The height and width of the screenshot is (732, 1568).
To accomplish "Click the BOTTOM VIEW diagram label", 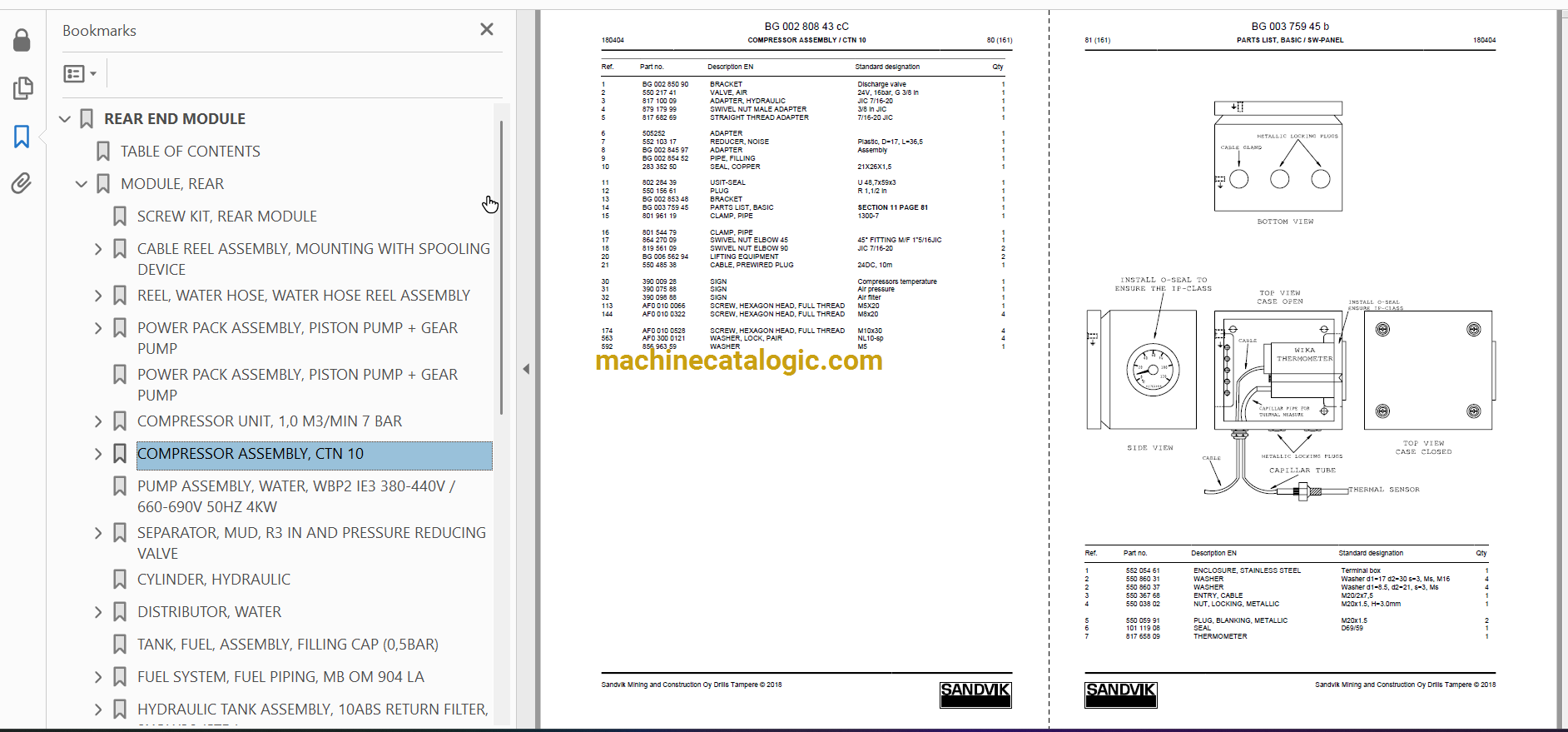I will [1285, 222].
